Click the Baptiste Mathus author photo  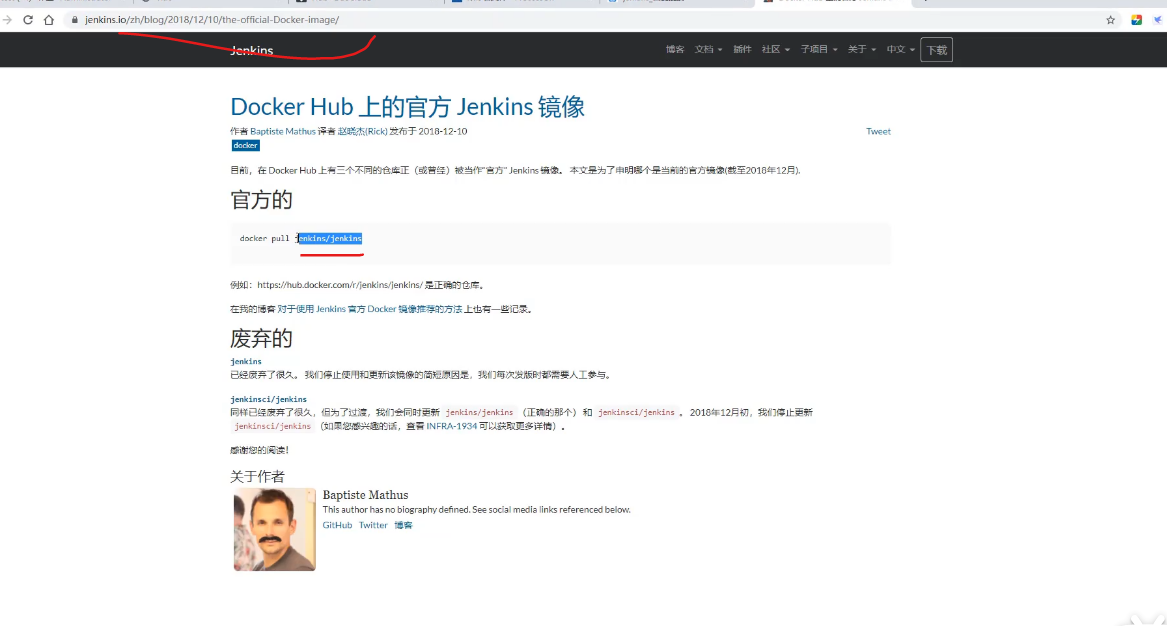(274, 529)
